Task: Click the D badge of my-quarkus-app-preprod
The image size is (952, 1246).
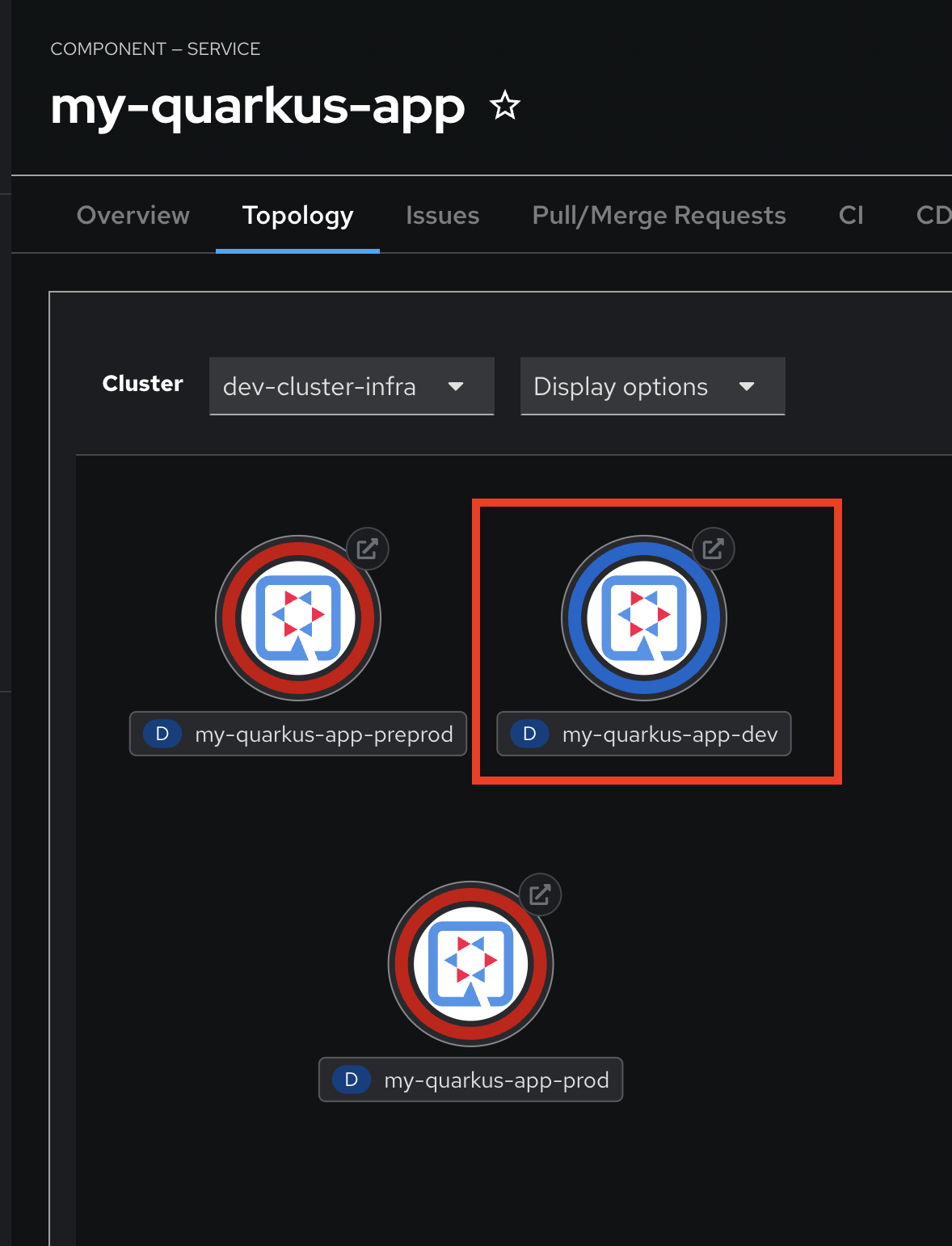Action: (162, 734)
